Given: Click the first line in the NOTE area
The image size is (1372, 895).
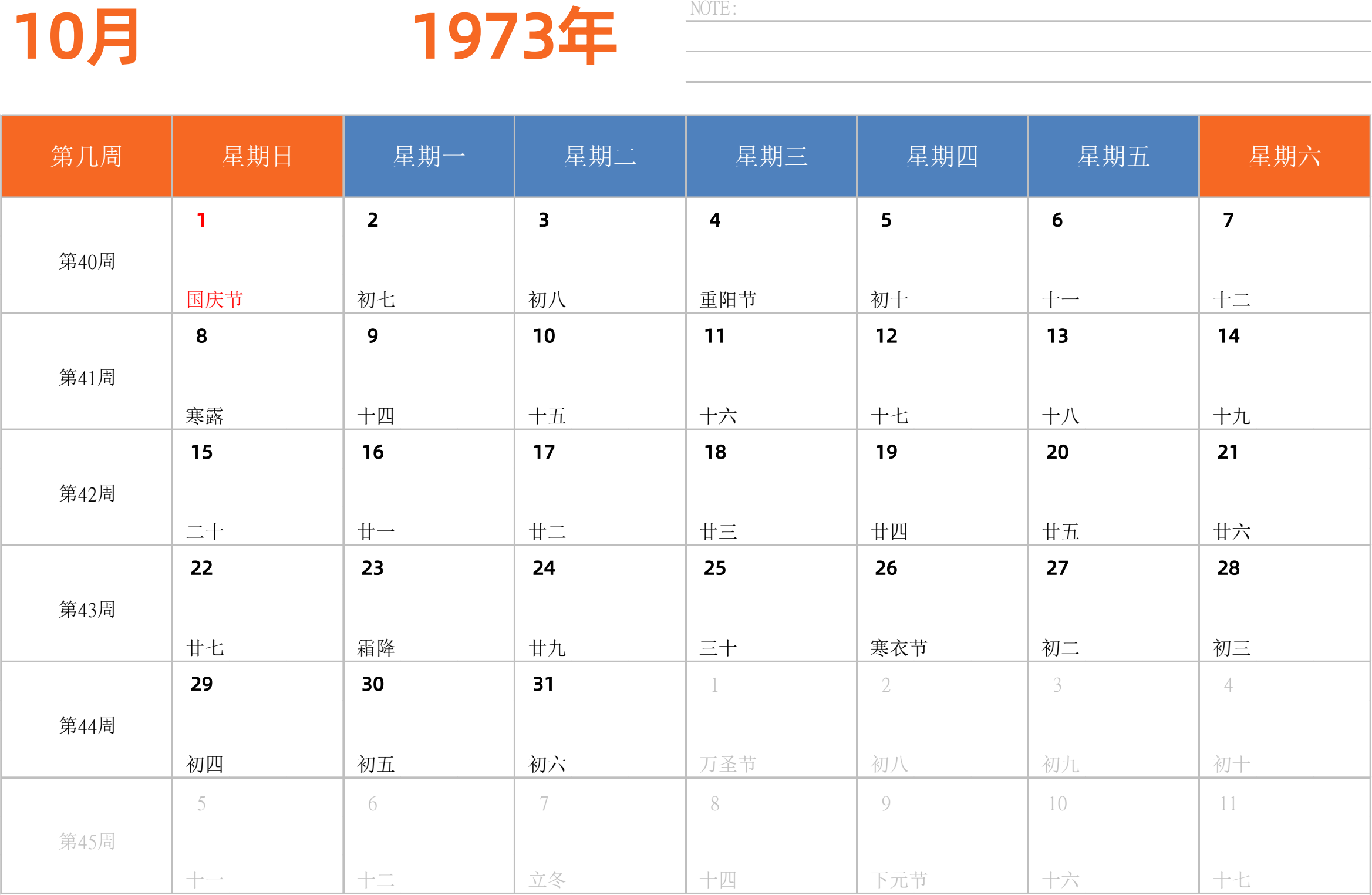Looking at the screenshot, I should click(1028, 21).
